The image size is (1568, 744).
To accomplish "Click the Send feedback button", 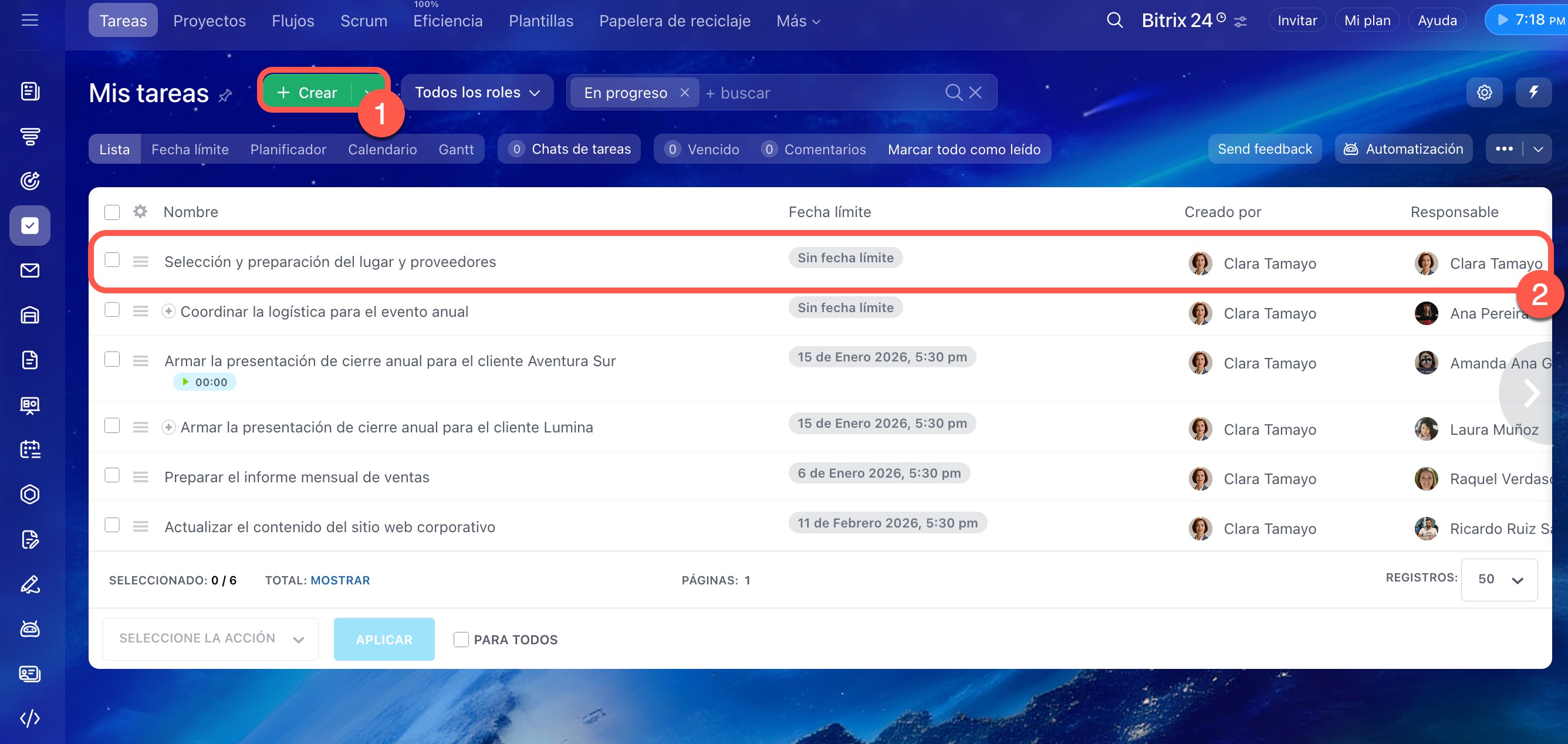I will click(x=1264, y=149).
